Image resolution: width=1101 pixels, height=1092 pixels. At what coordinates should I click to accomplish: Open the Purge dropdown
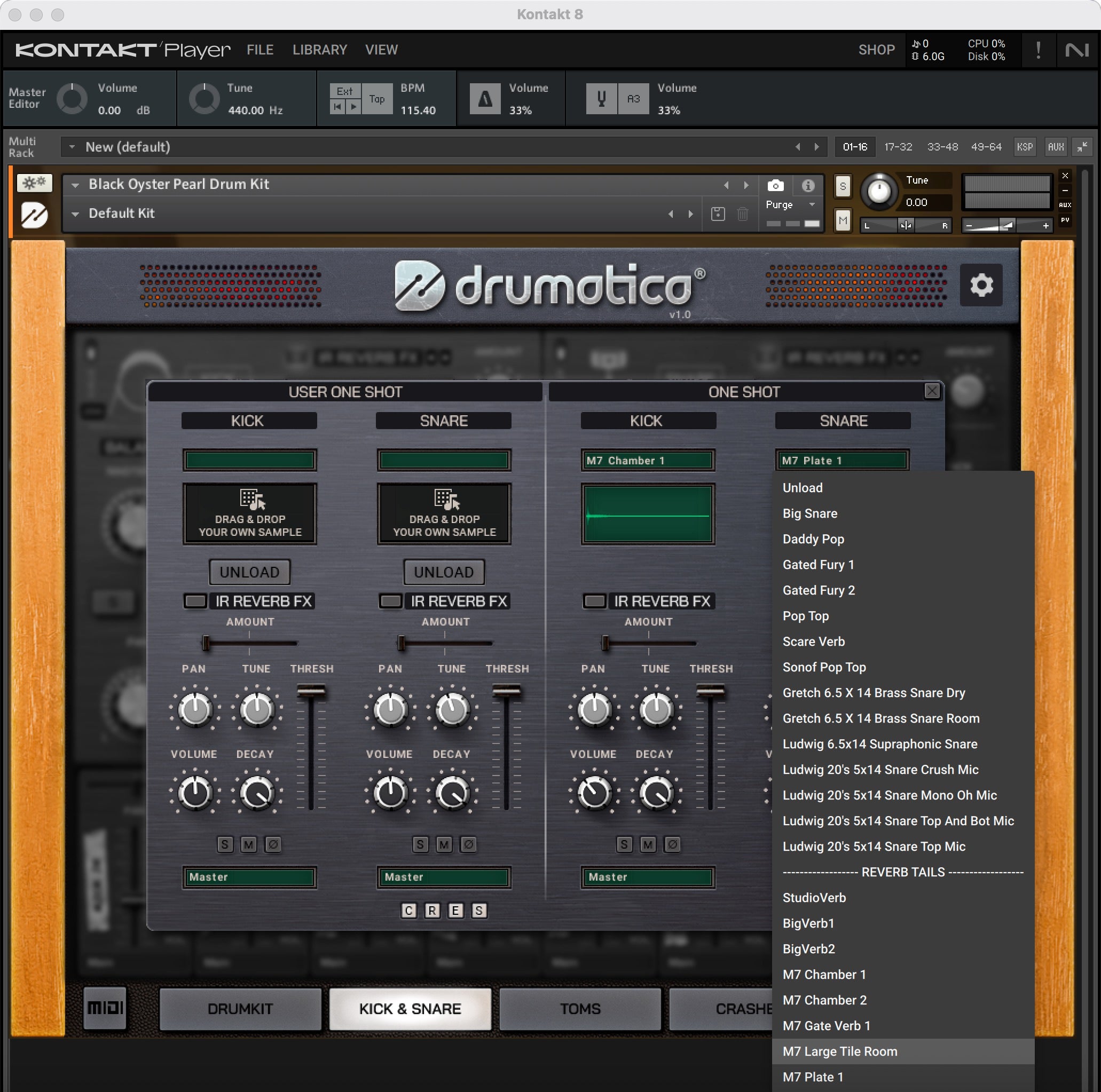coord(791,204)
